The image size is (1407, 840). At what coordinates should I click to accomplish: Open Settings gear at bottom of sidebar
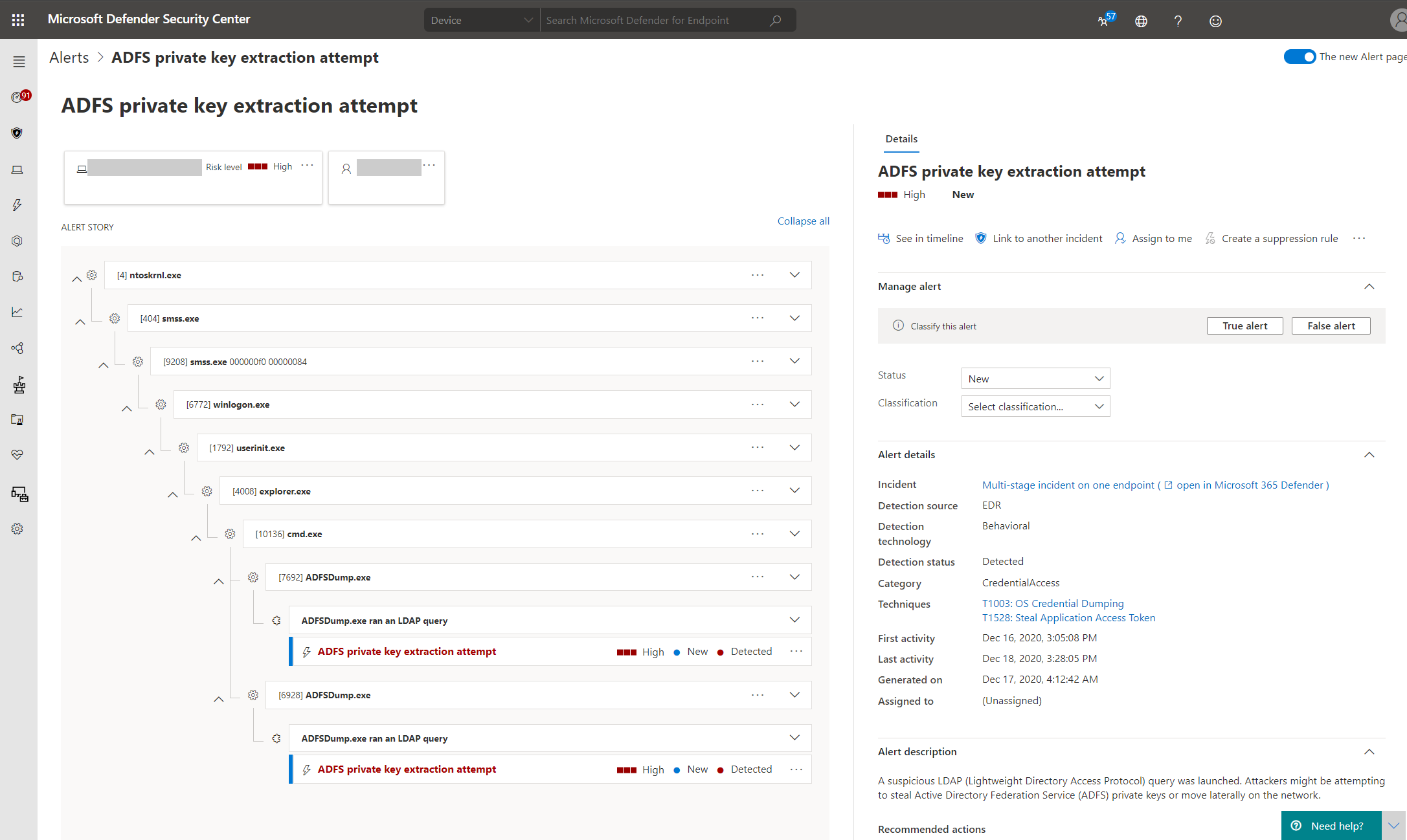[18, 528]
